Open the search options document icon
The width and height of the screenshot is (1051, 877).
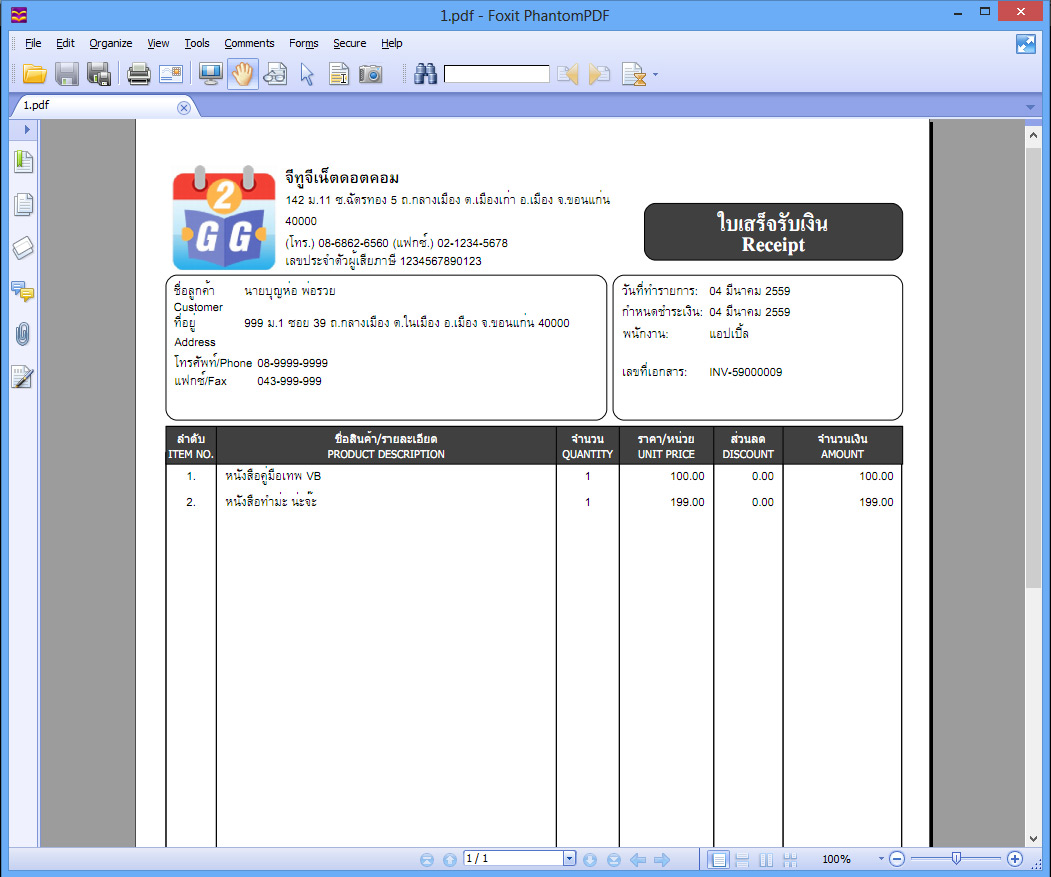point(633,74)
